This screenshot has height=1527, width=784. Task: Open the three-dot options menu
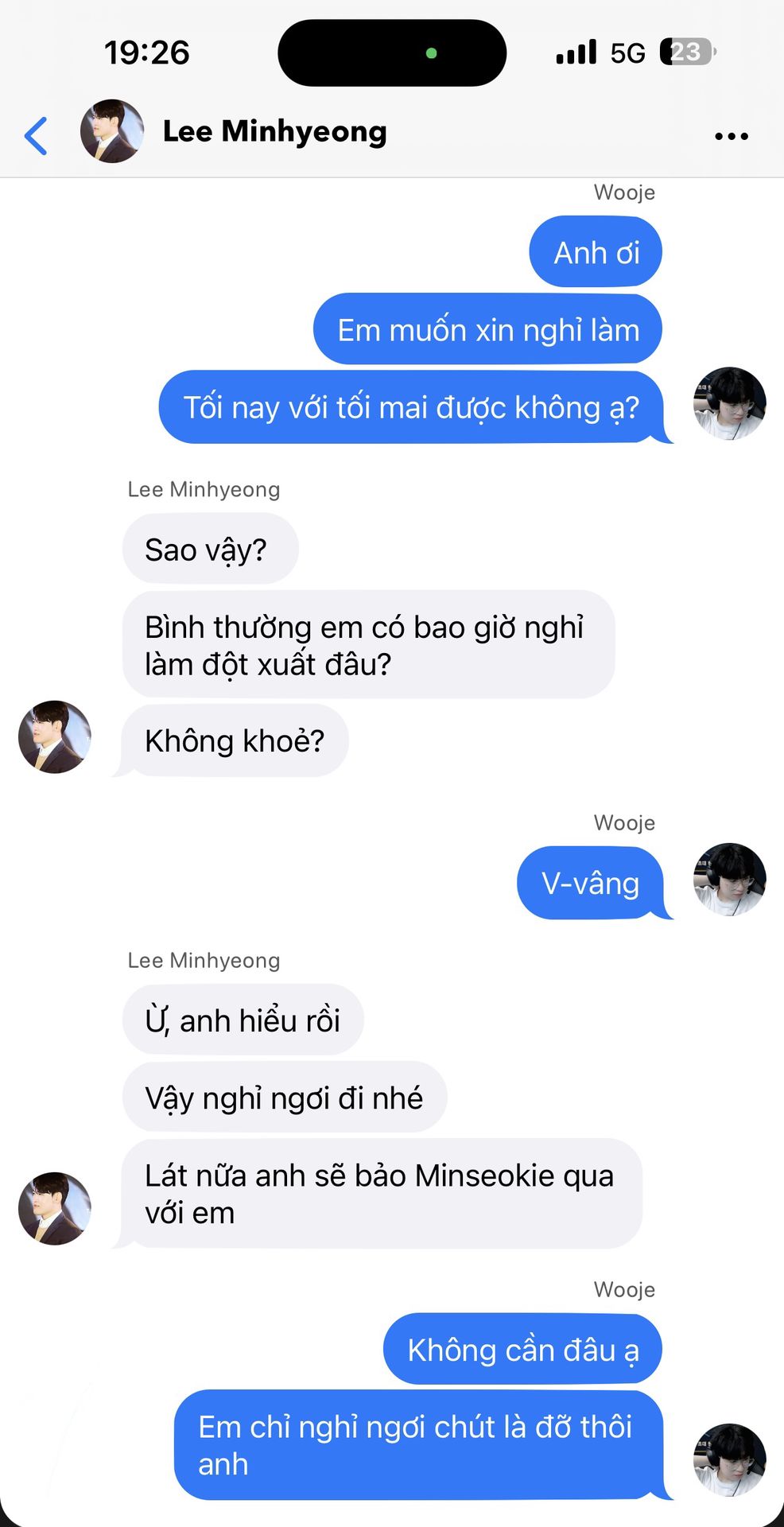[732, 136]
